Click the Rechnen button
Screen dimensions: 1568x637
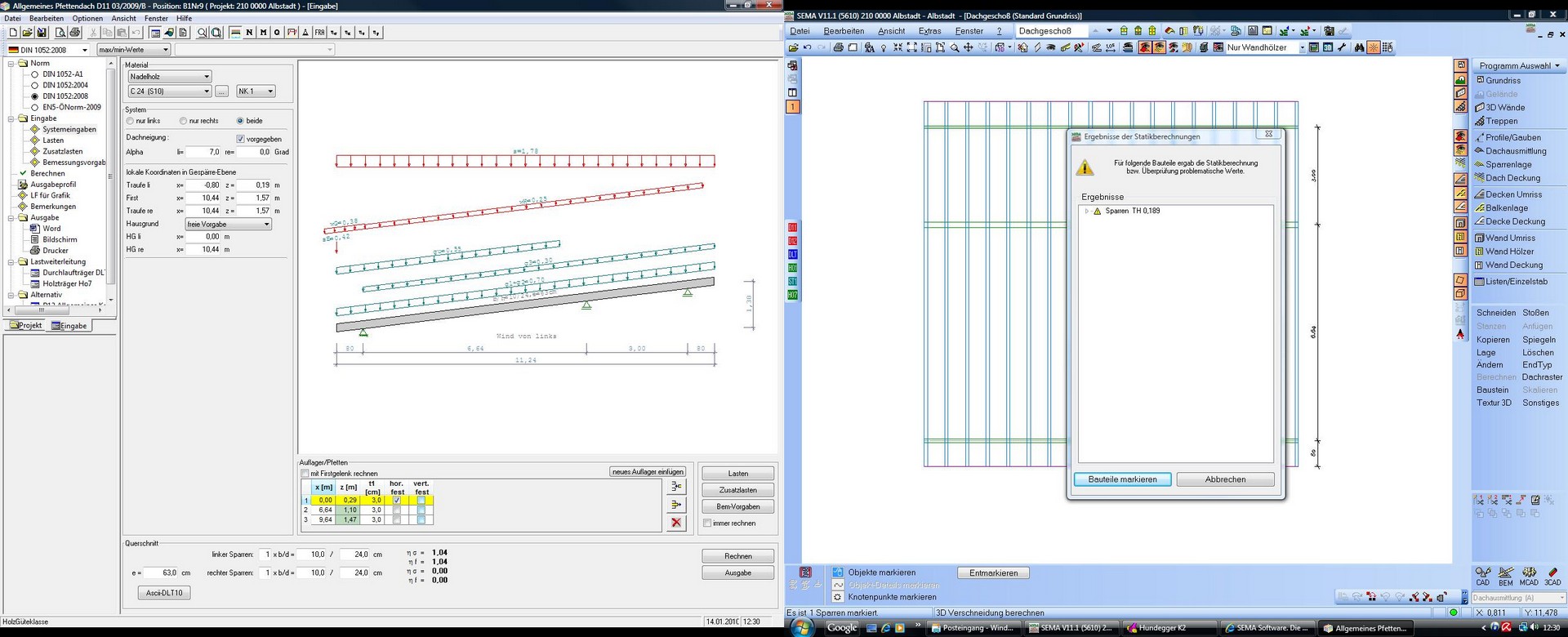click(x=737, y=556)
